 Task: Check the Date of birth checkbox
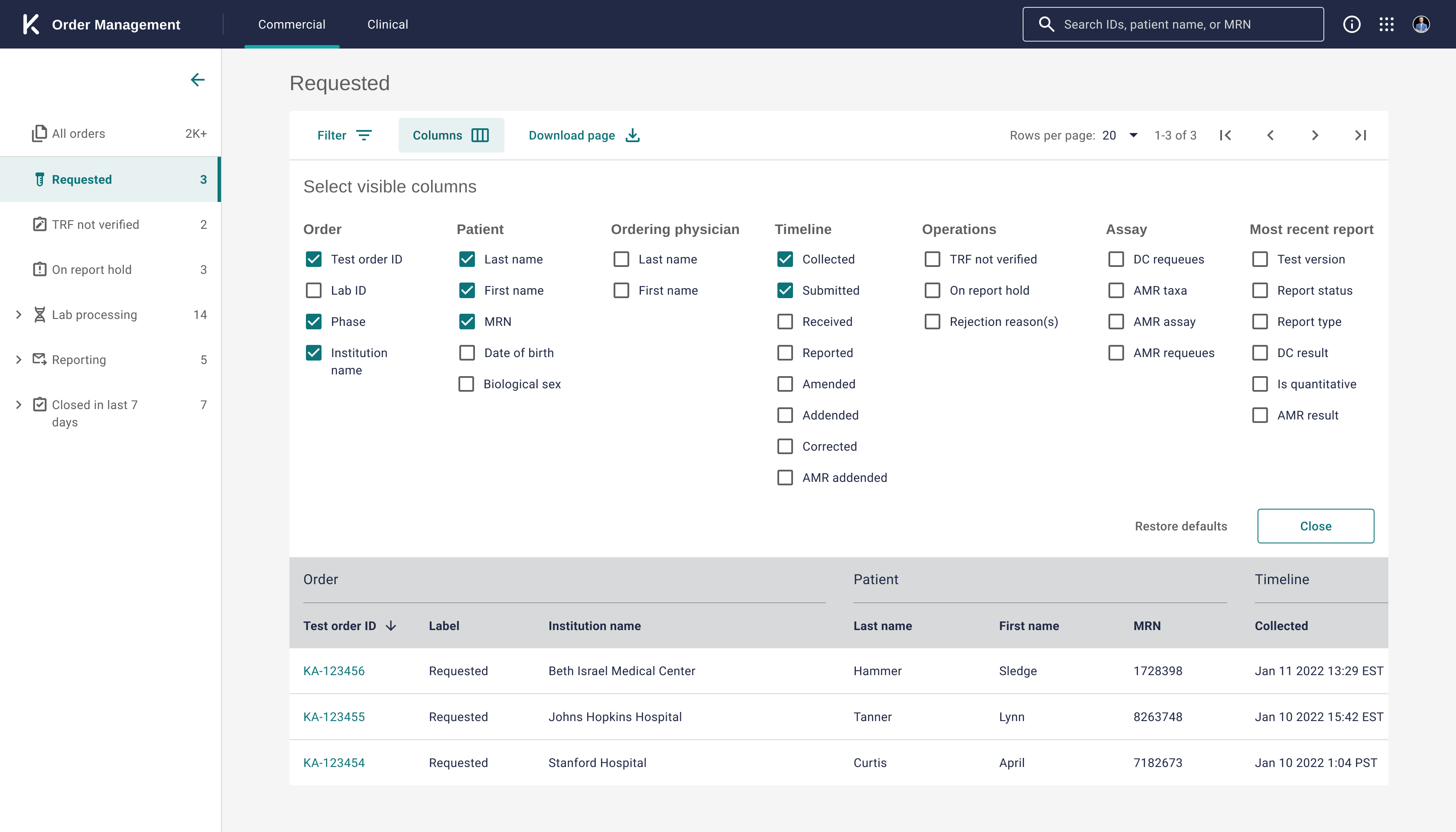467,353
